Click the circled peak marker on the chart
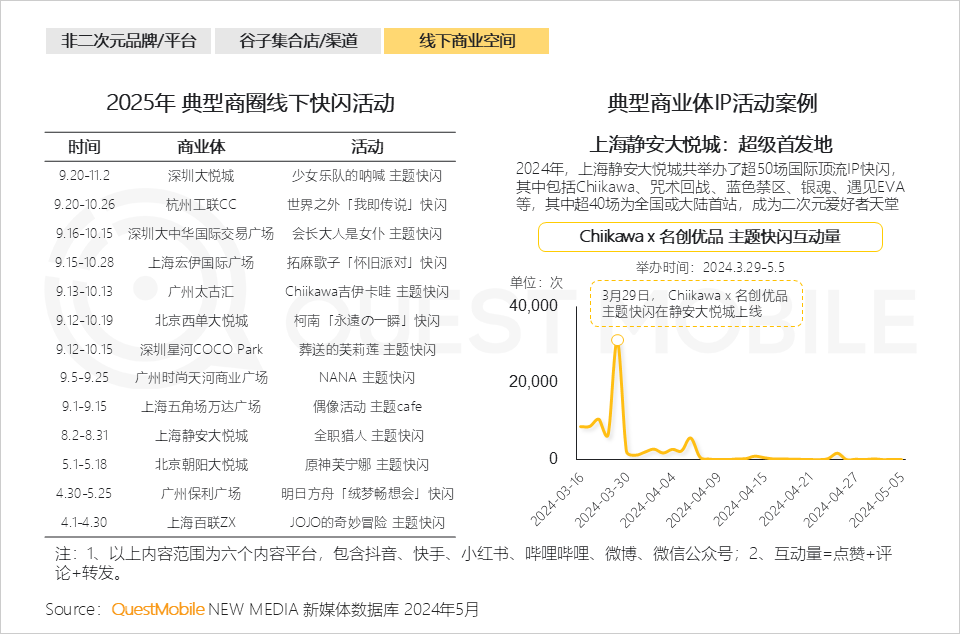 pyautogui.click(x=618, y=342)
